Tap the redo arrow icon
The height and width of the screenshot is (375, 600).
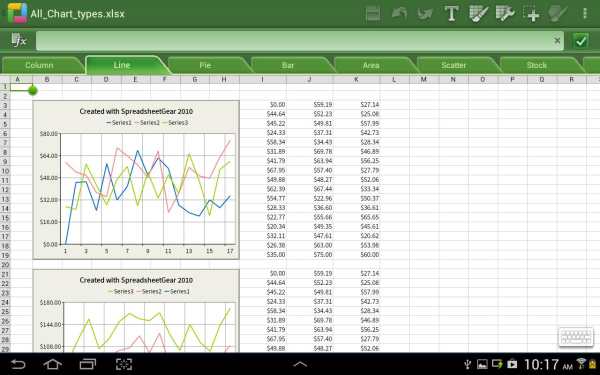click(x=425, y=14)
